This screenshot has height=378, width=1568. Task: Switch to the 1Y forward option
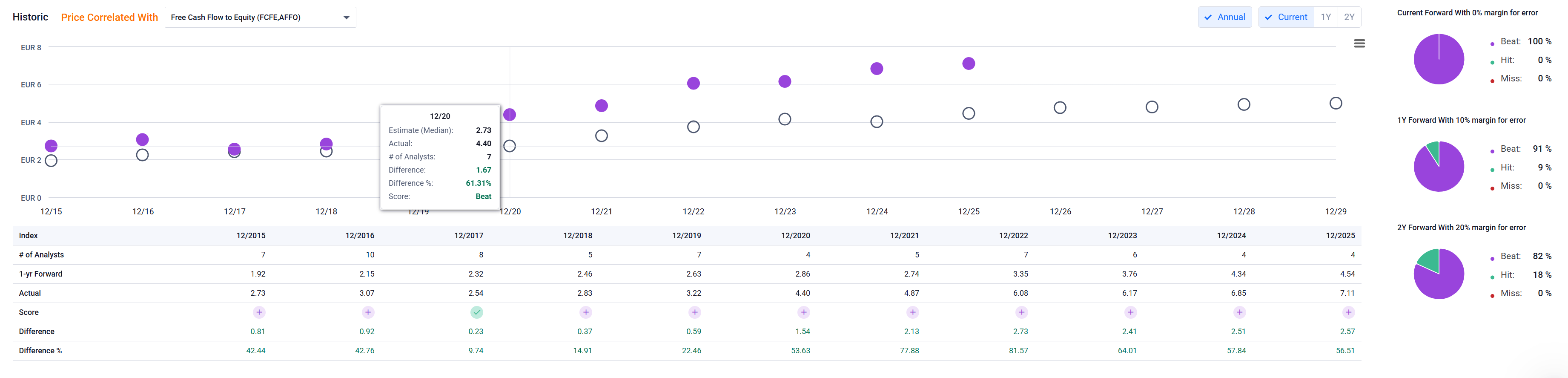point(1326,17)
